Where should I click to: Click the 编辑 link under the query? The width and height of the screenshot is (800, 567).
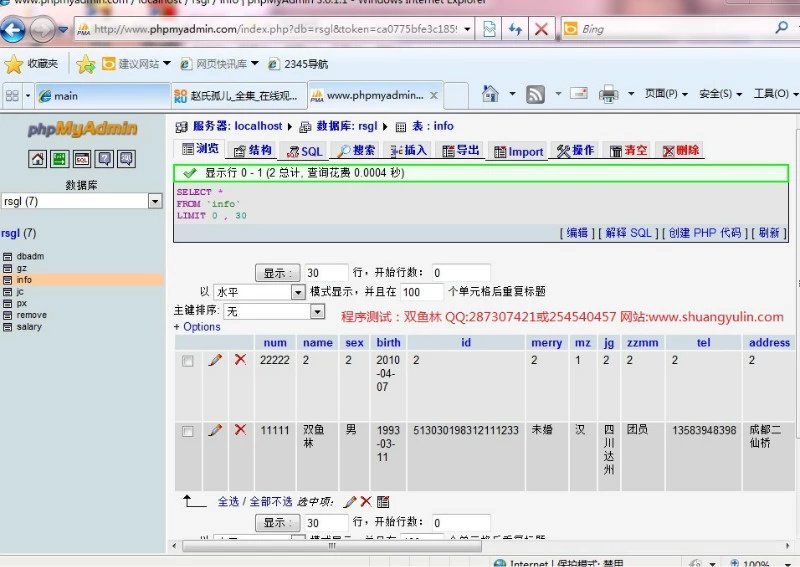pyautogui.click(x=577, y=233)
